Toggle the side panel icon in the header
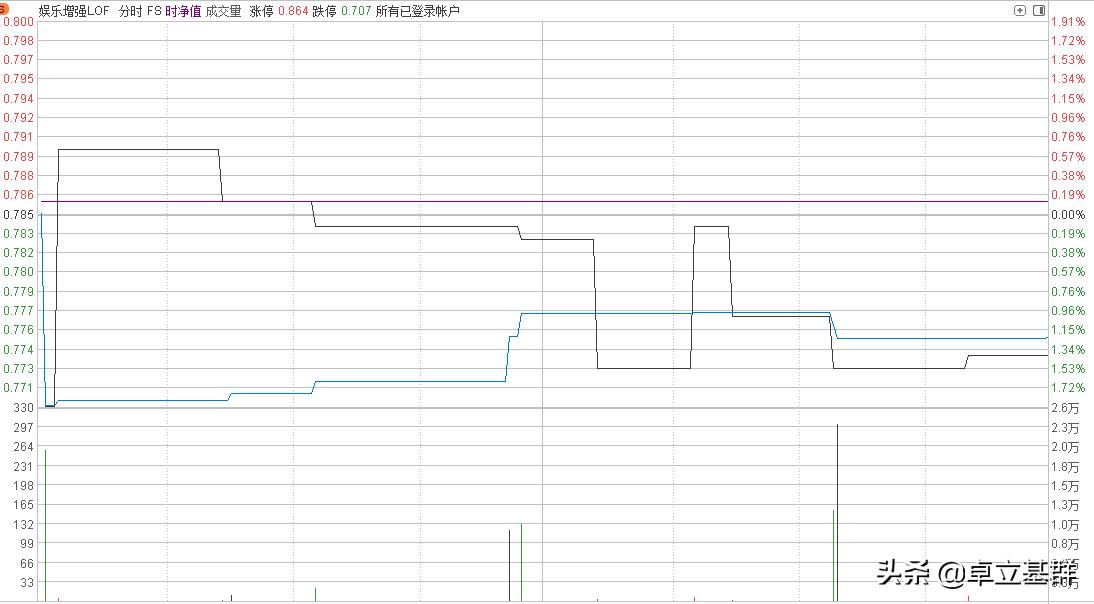1094x604 pixels. point(1039,10)
